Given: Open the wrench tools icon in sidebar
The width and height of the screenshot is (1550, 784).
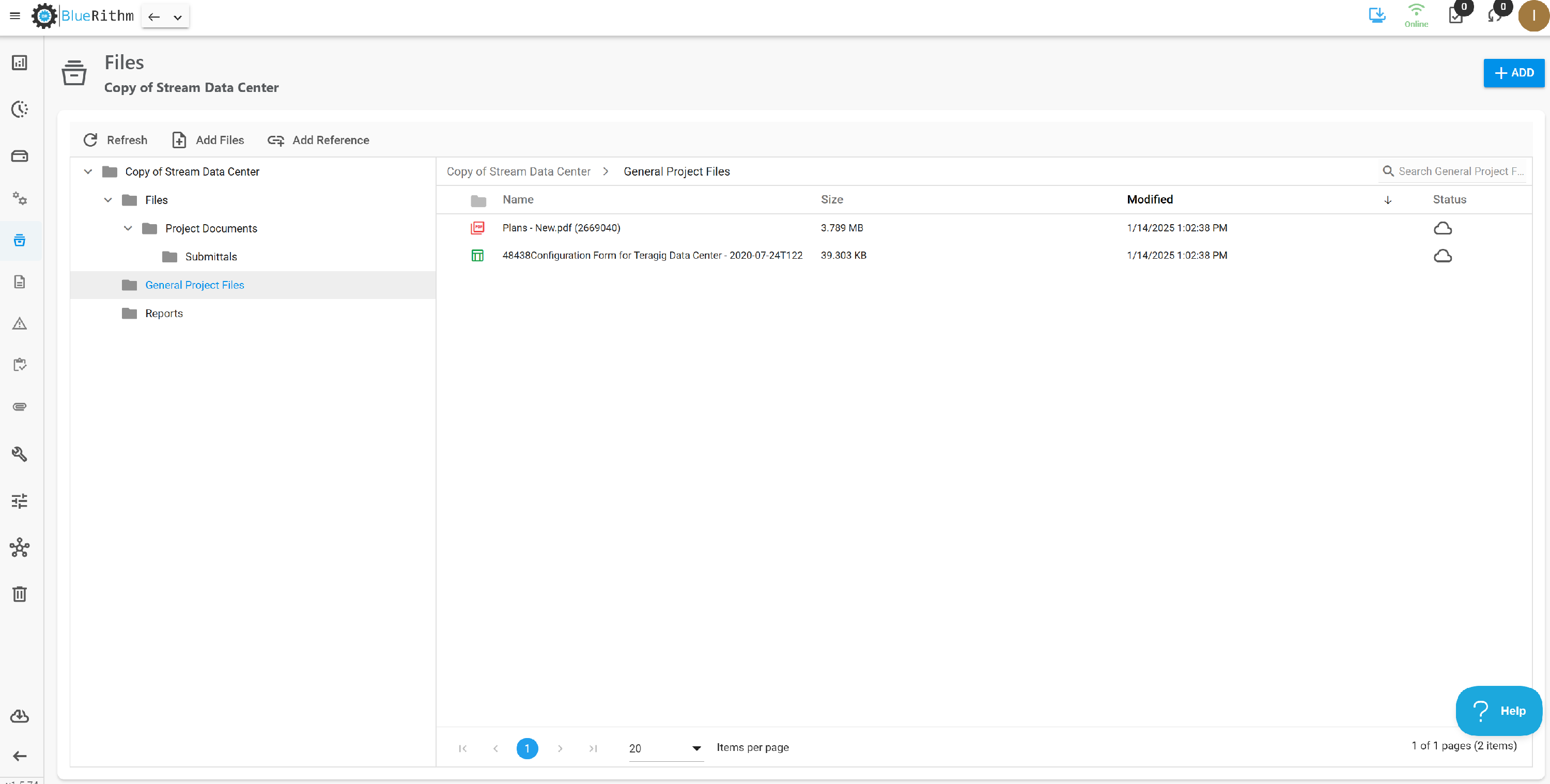Looking at the screenshot, I should coord(20,453).
